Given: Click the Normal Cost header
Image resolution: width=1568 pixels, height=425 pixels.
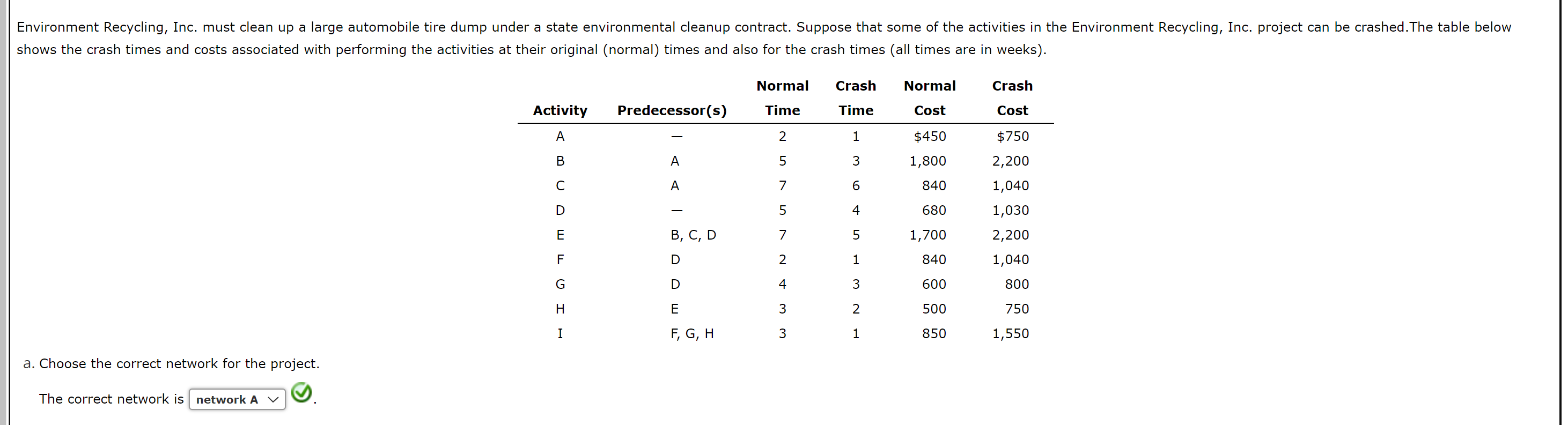Looking at the screenshot, I should (x=930, y=99).
